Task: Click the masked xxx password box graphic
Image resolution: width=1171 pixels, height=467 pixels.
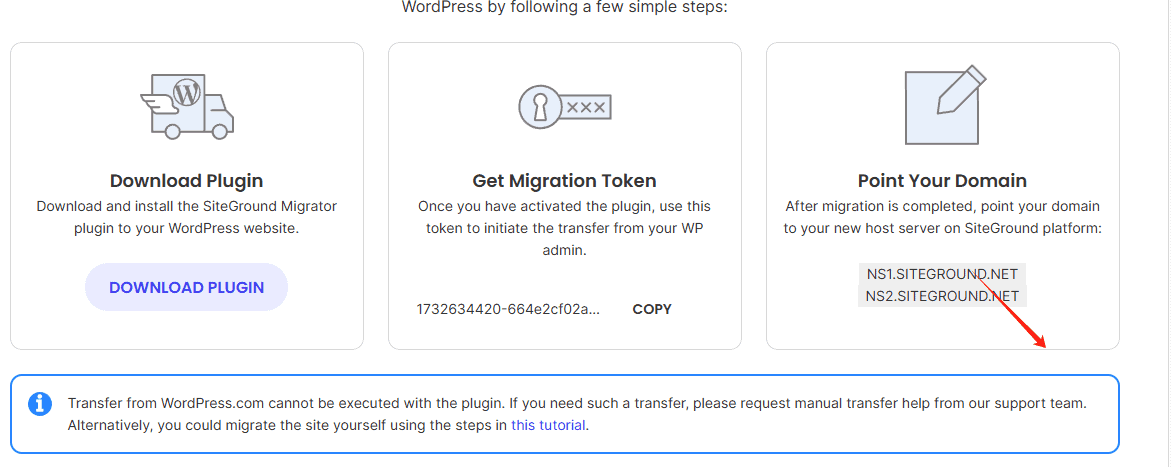Action: 586,107
